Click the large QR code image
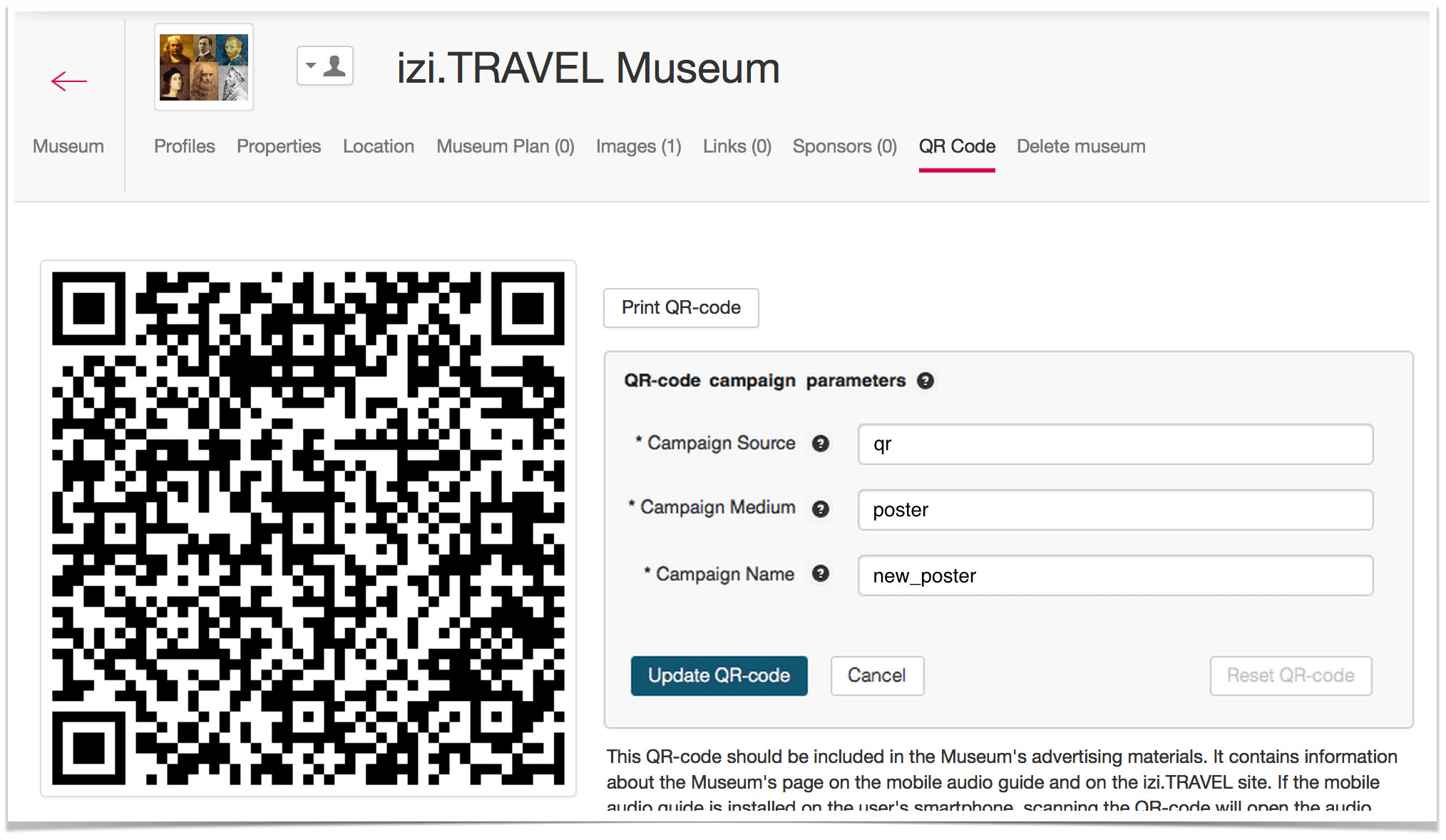The width and height of the screenshot is (1446, 840). [x=308, y=528]
